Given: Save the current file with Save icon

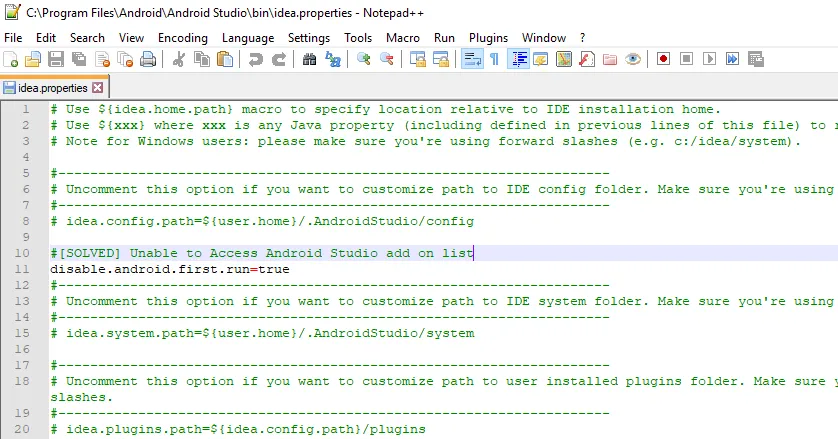Looking at the screenshot, I should click(56, 59).
